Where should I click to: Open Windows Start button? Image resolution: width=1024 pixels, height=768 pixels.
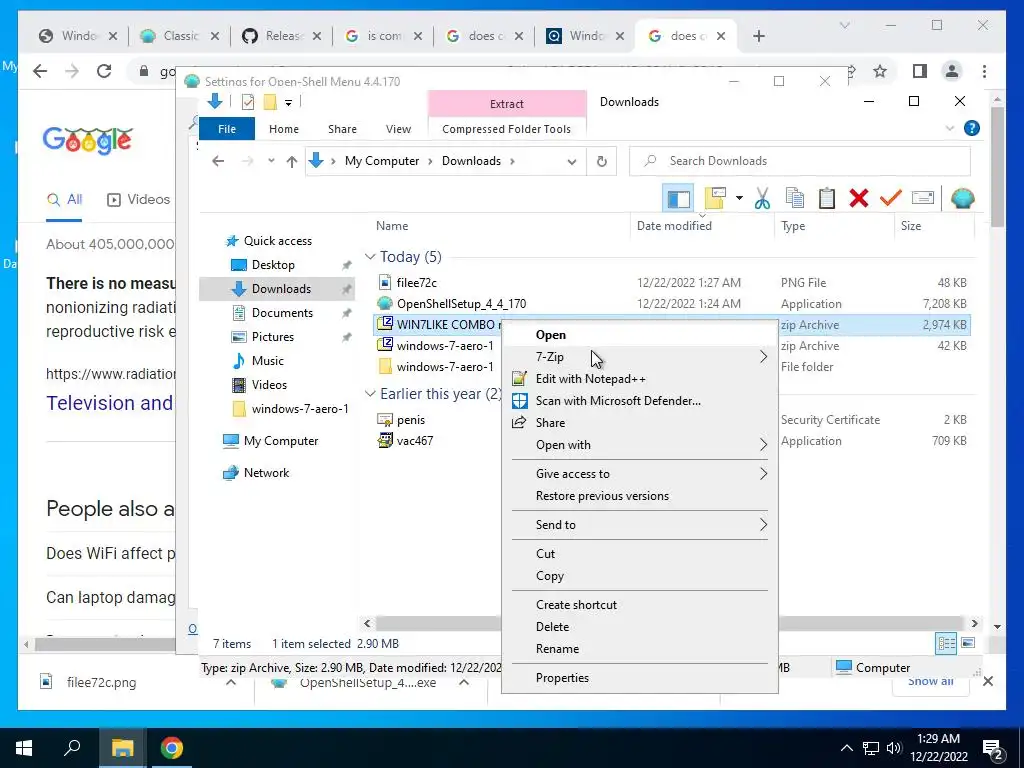(x=24, y=748)
